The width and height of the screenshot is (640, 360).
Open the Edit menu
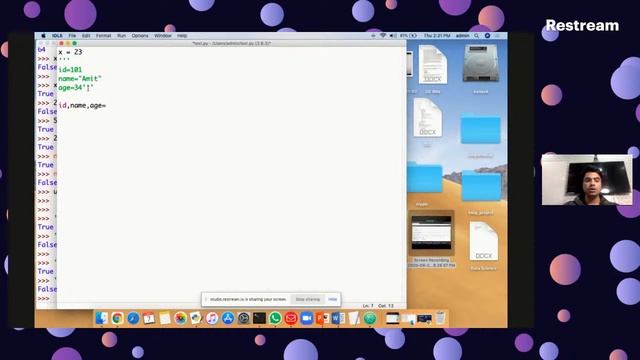86,36
